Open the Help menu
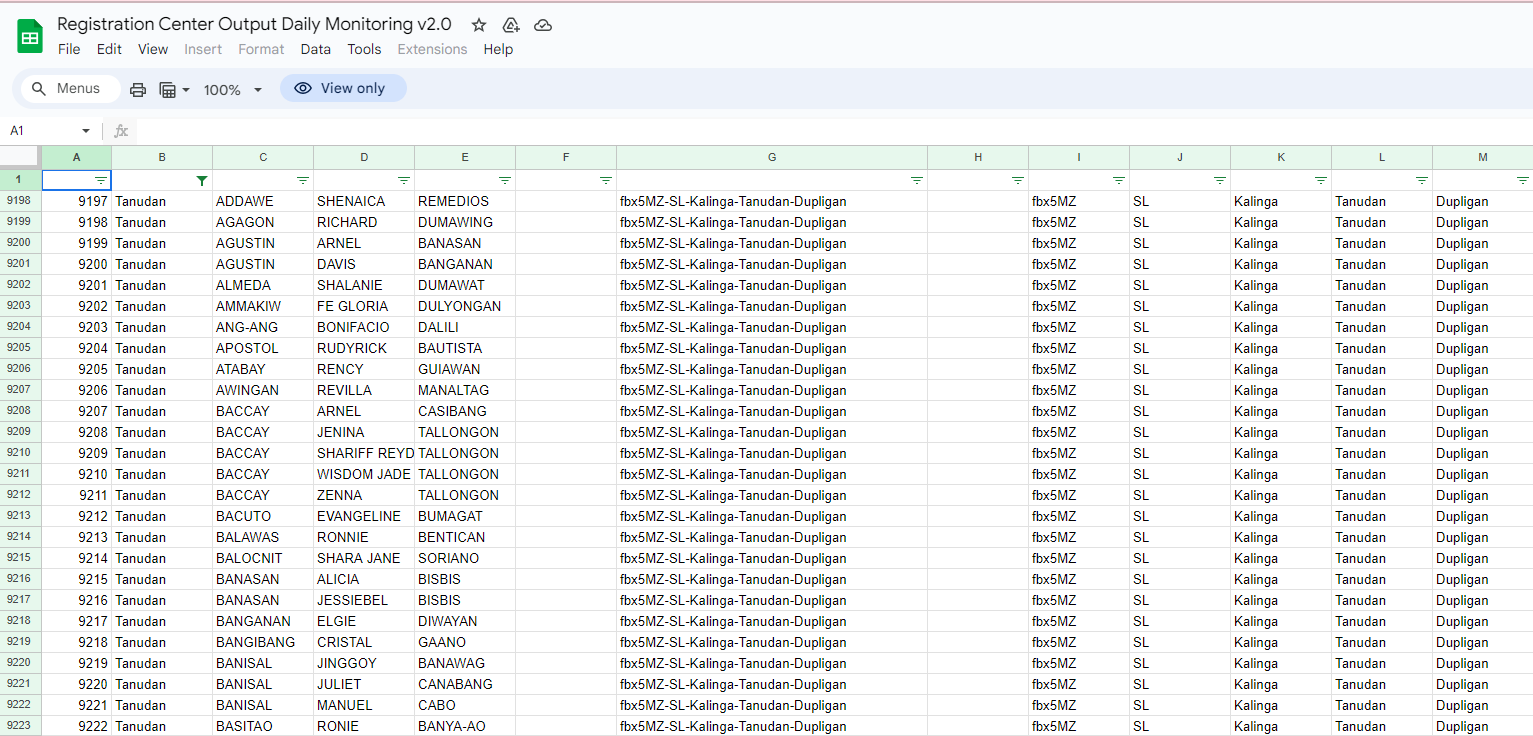 pos(498,49)
